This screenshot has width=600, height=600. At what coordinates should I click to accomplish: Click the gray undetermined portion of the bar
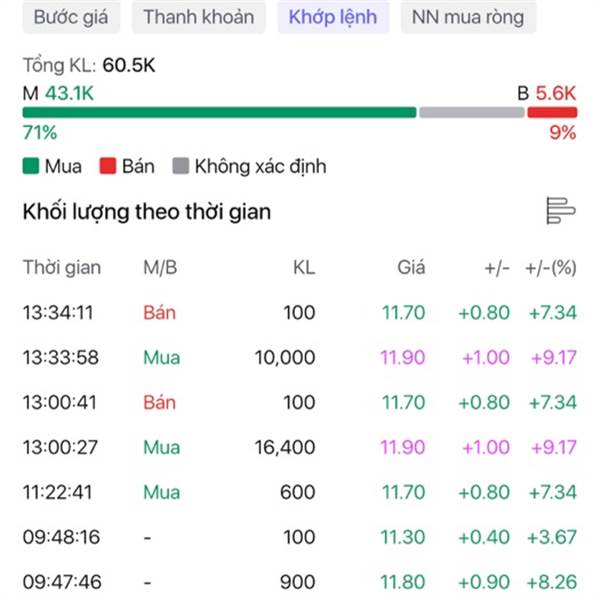click(471, 112)
